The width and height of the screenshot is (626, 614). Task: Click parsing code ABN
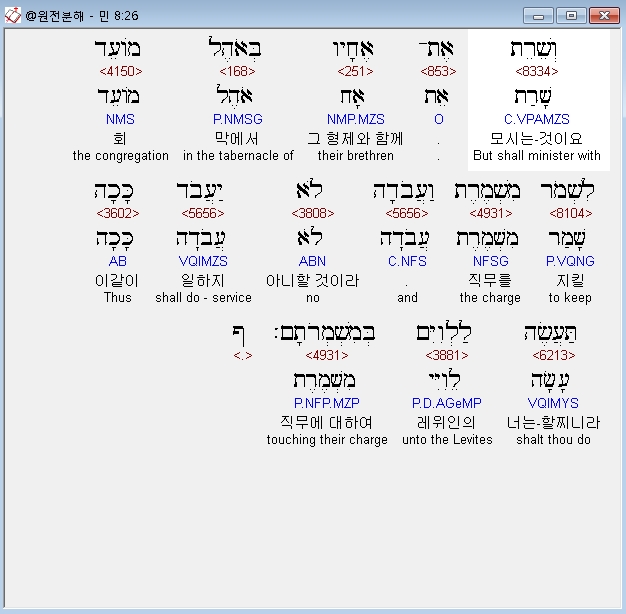pos(312,261)
